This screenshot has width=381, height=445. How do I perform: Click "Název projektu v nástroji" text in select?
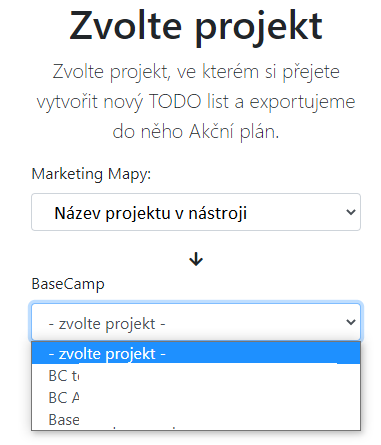tap(151, 213)
